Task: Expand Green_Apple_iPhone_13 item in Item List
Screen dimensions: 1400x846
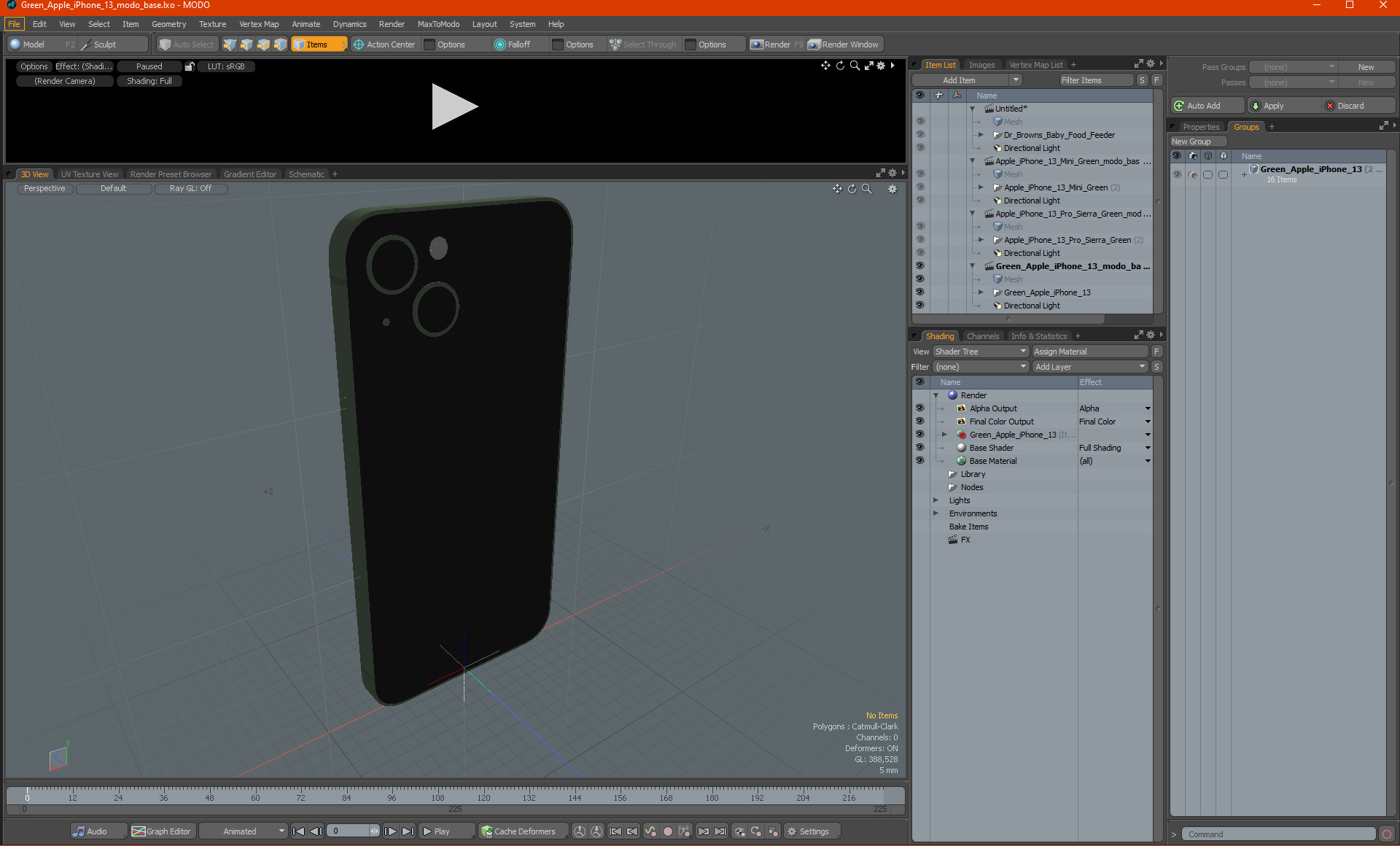Action: [x=981, y=292]
